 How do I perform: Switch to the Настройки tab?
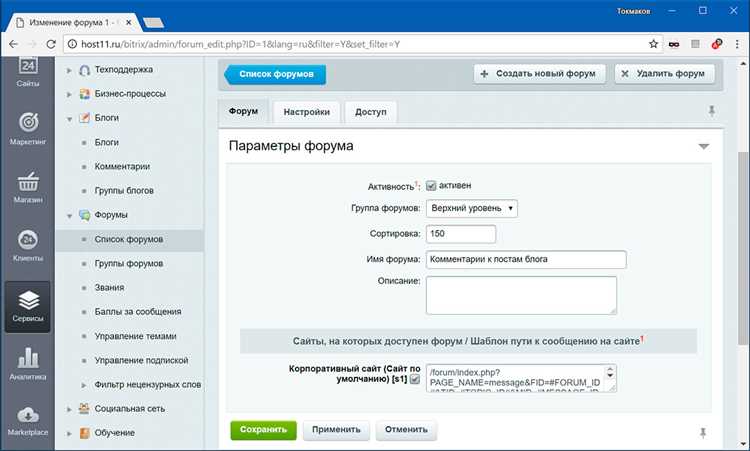(306, 112)
